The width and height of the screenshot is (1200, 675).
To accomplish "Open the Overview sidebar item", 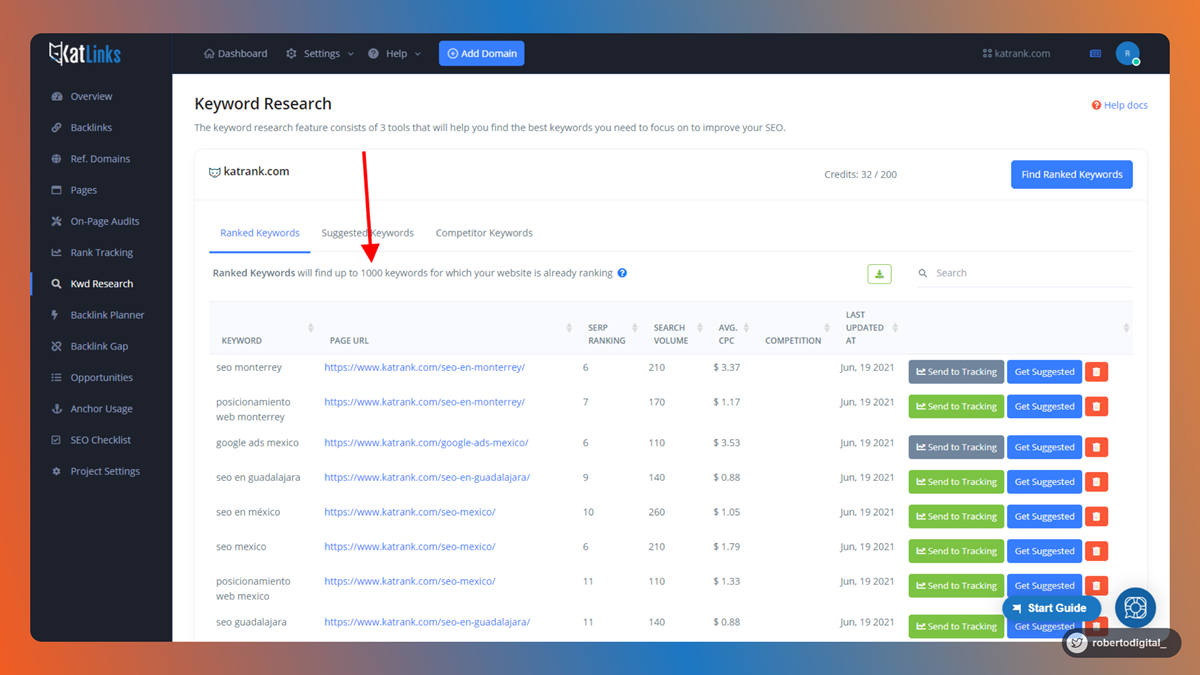I will point(91,96).
